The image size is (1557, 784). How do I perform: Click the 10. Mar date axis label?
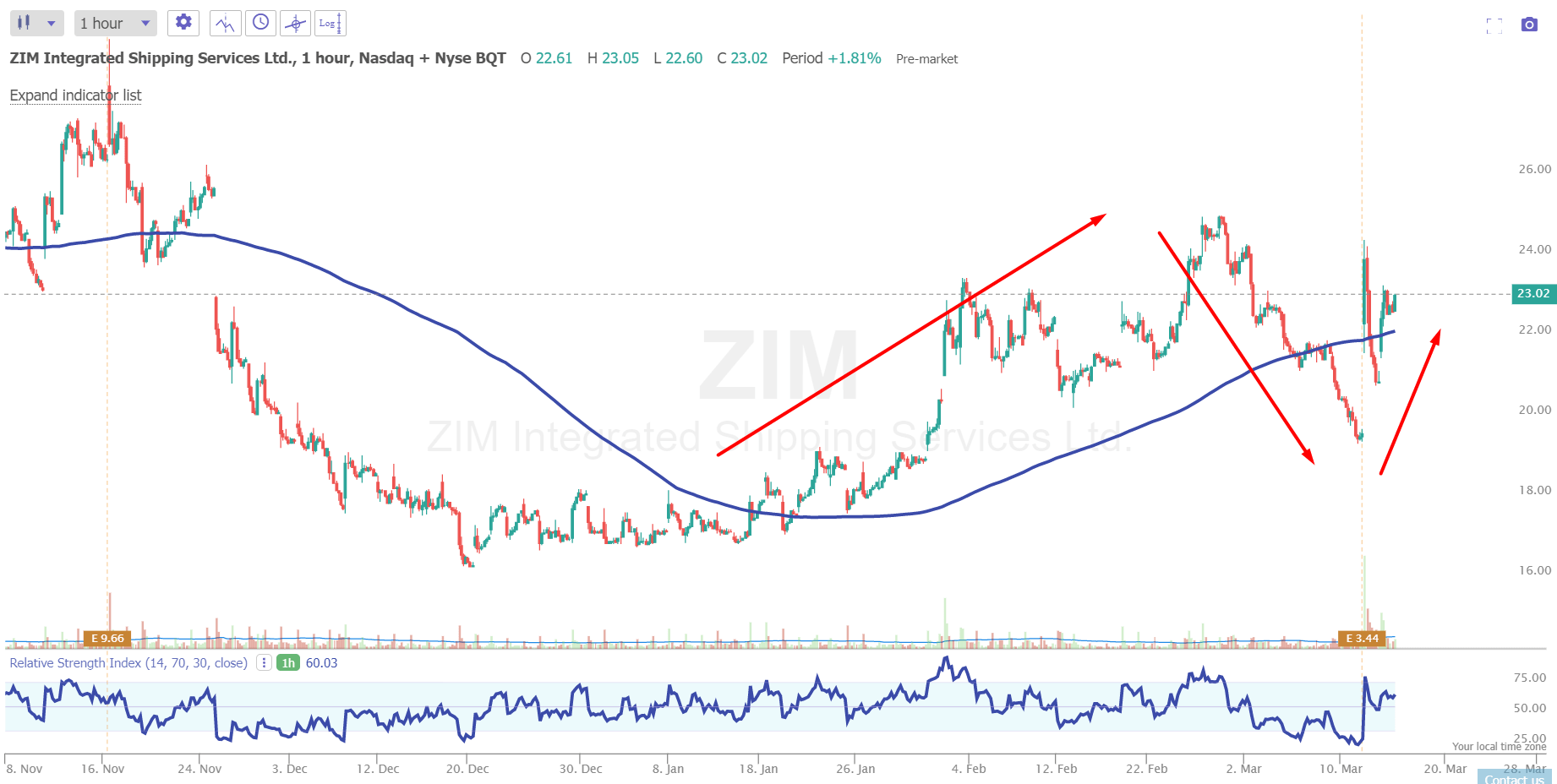[1341, 769]
